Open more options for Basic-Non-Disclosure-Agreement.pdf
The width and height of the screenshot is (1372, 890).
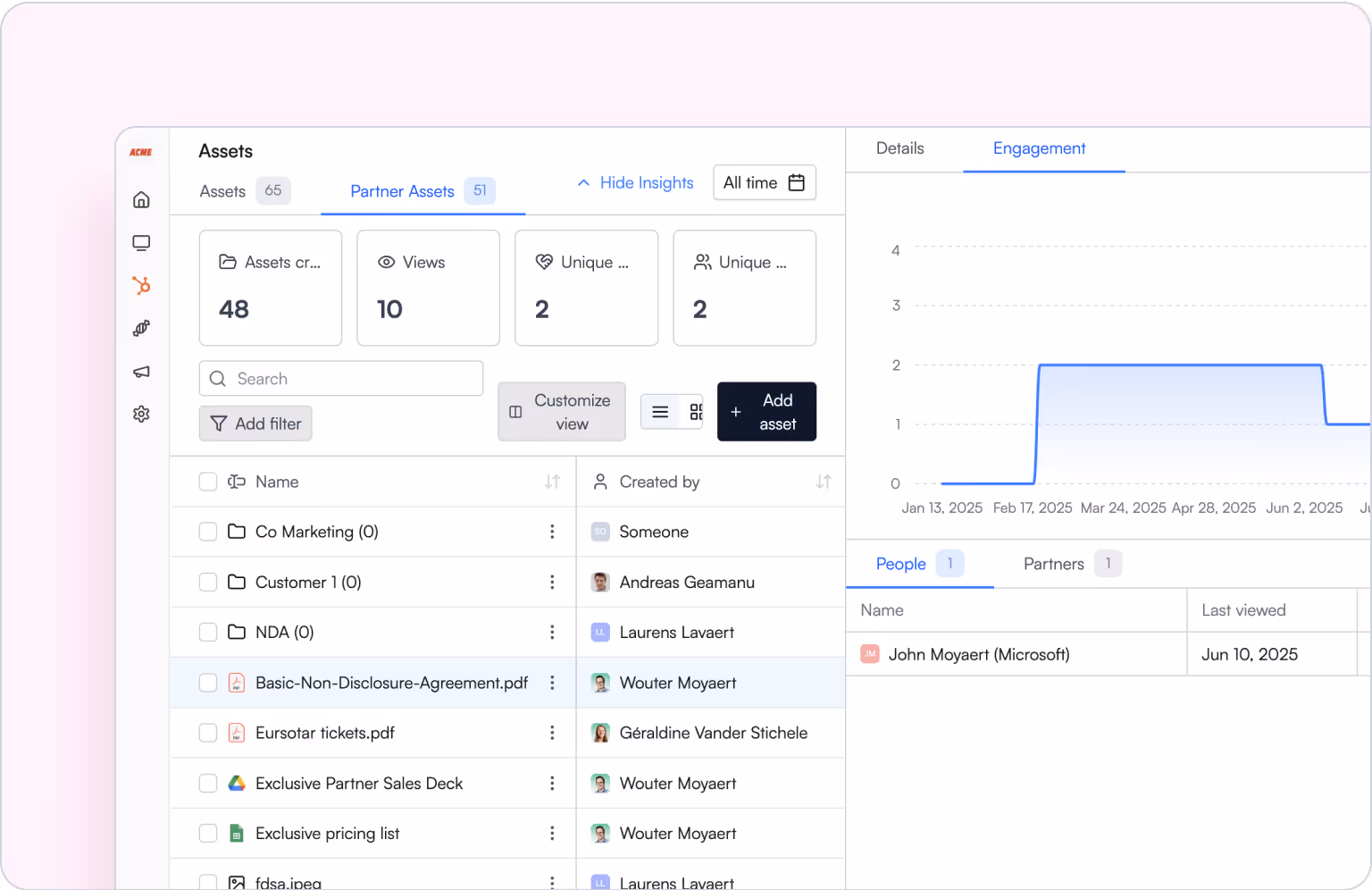coord(552,683)
